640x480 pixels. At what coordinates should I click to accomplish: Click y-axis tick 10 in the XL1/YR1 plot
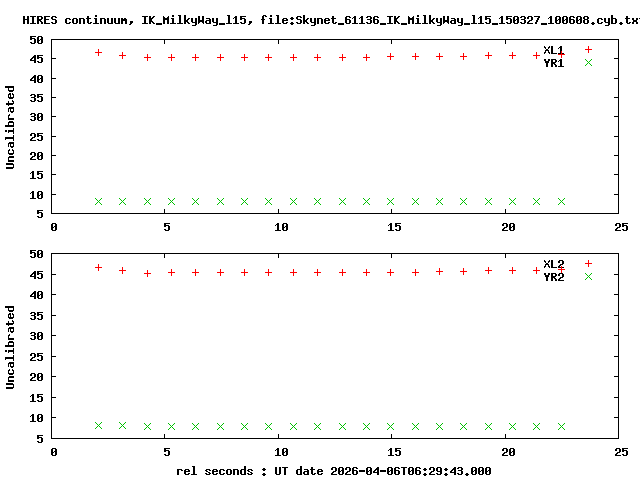(x=36, y=195)
